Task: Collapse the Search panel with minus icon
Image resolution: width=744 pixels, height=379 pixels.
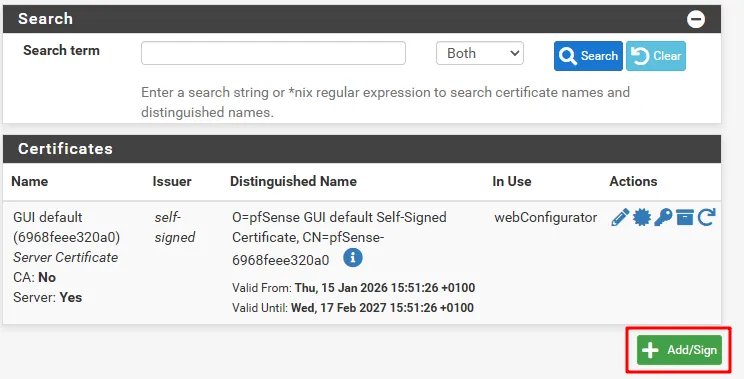Action: point(696,19)
